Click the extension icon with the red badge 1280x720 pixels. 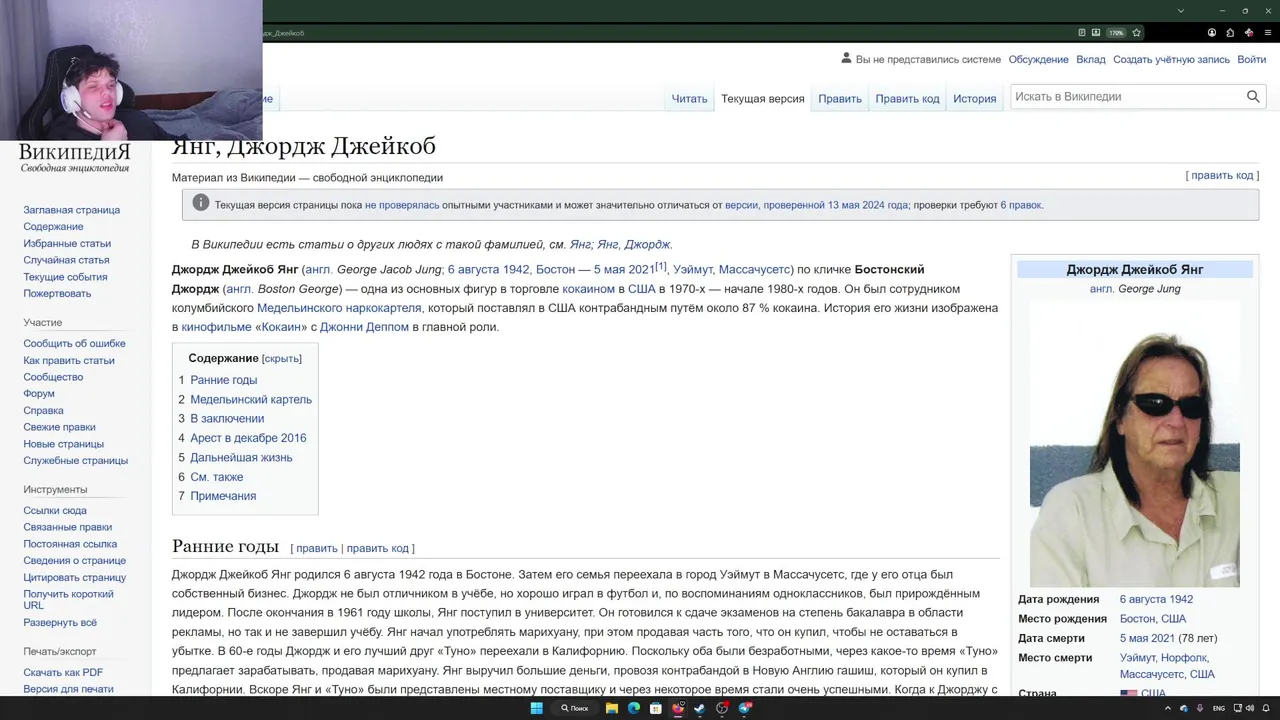pos(1249,33)
